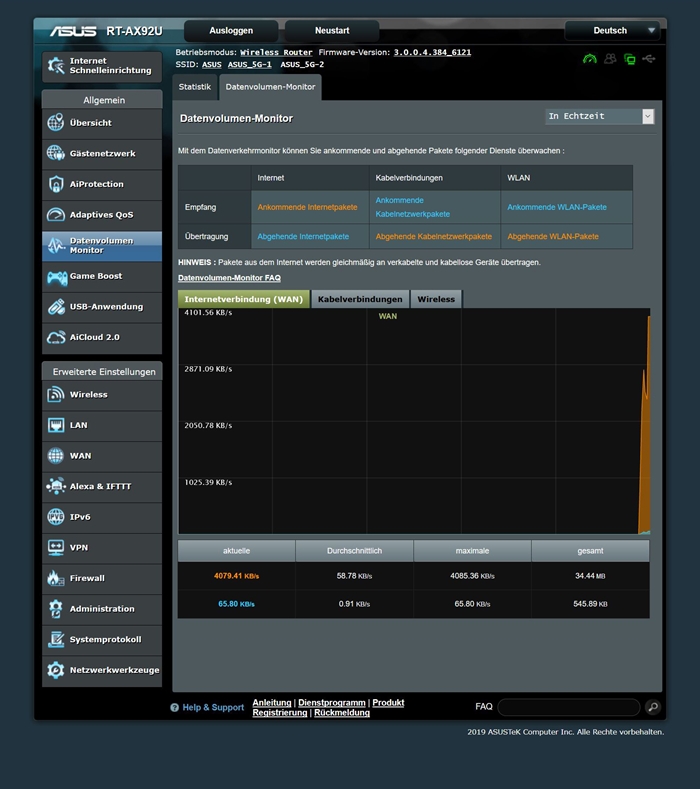700x789 pixels.
Task: Click the 65.80 KB/s blue aktuelle value
Action: click(236, 604)
